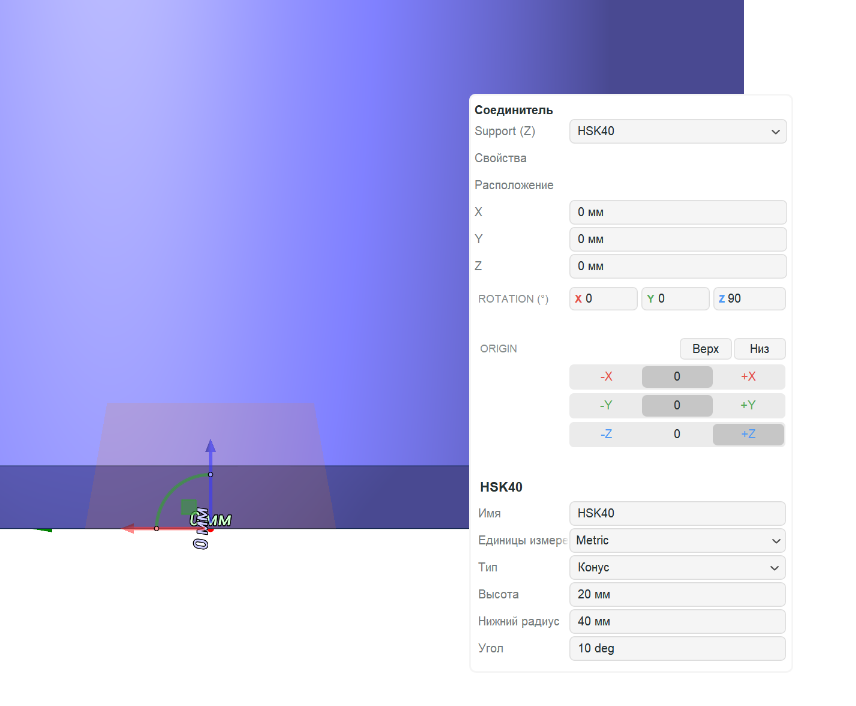Image resolution: width=856 pixels, height=706 pixels.
Task: Set origin to -X
Action: coord(606,377)
